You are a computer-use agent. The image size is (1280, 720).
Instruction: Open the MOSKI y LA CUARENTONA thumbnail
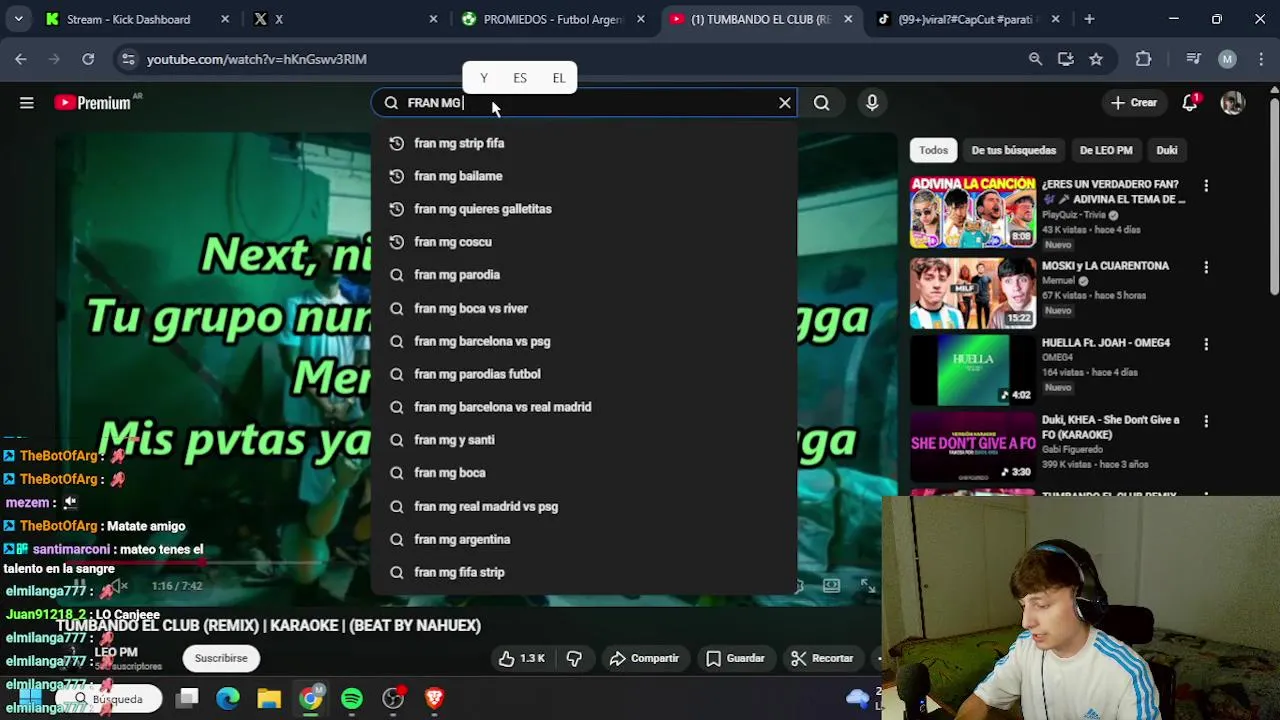973,293
